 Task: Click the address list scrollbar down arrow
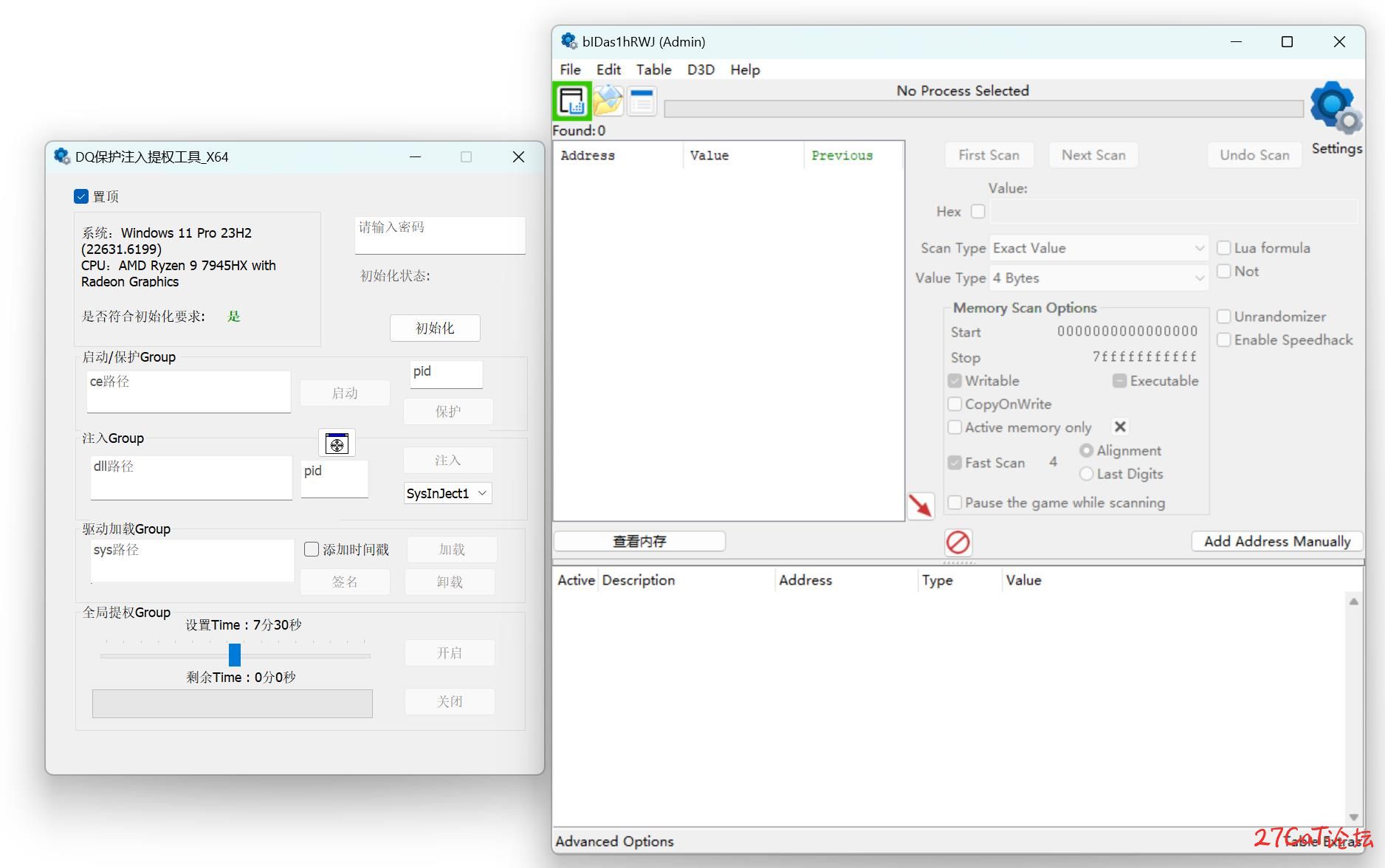[x=1353, y=816]
